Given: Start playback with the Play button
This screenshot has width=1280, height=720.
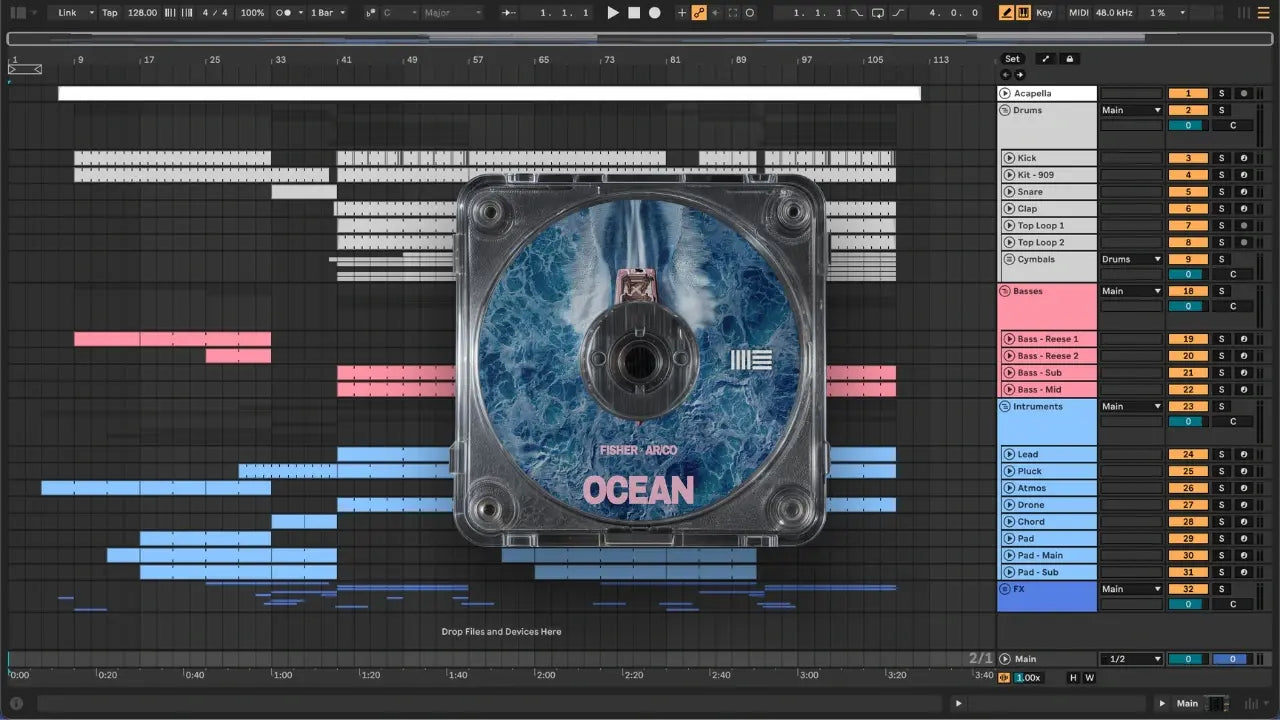Looking at the screenshot, I should [613, 13].
